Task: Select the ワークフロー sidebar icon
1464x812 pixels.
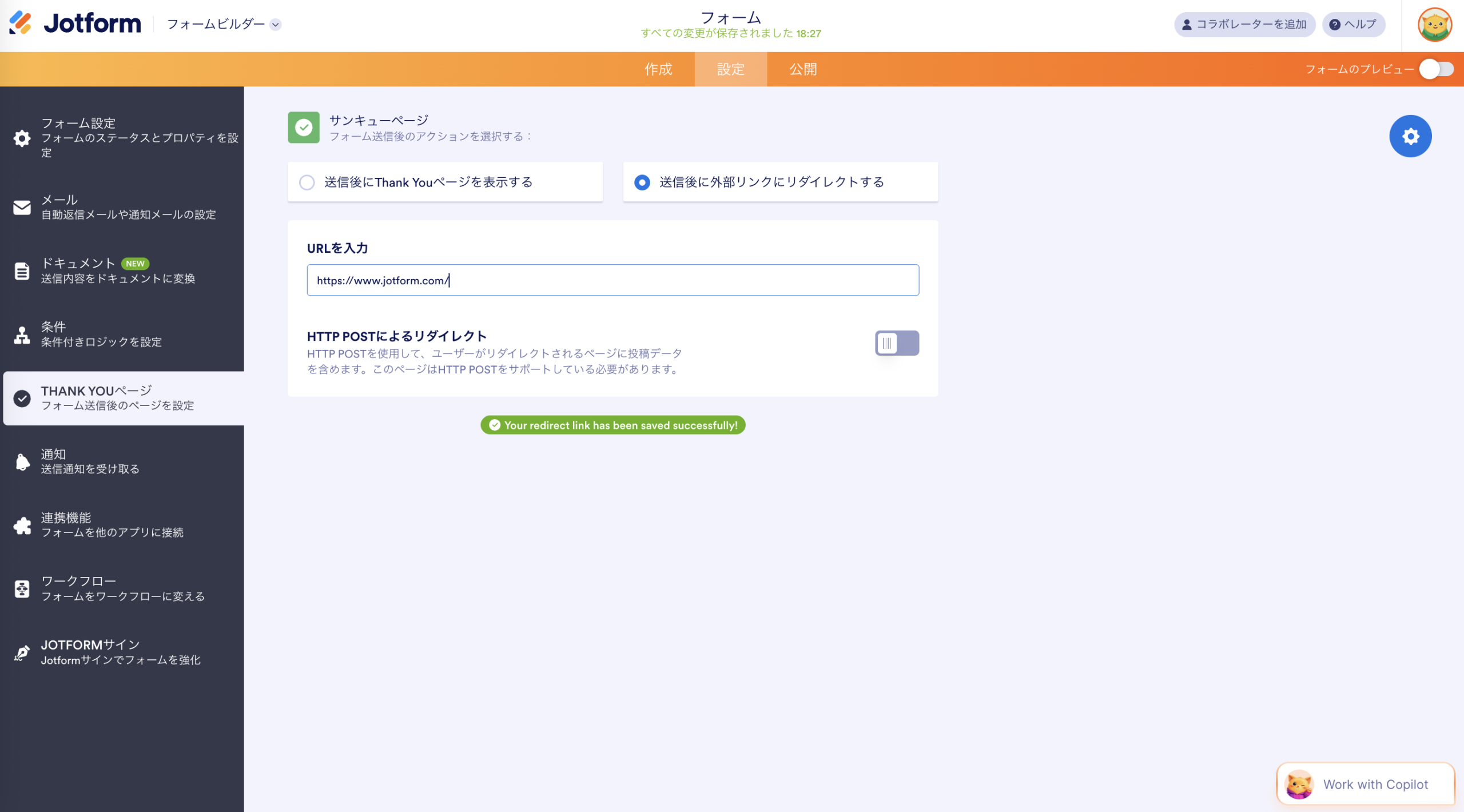Action: 22,588
